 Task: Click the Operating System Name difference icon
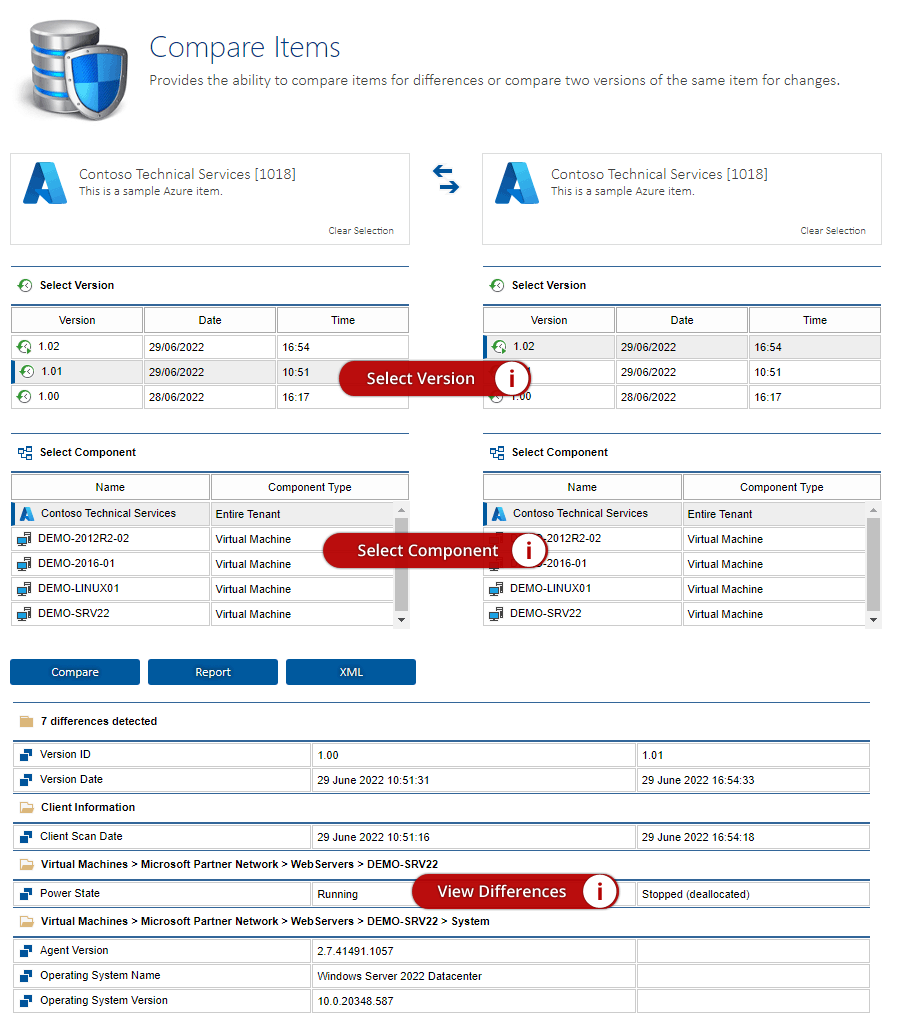[26, 976]
